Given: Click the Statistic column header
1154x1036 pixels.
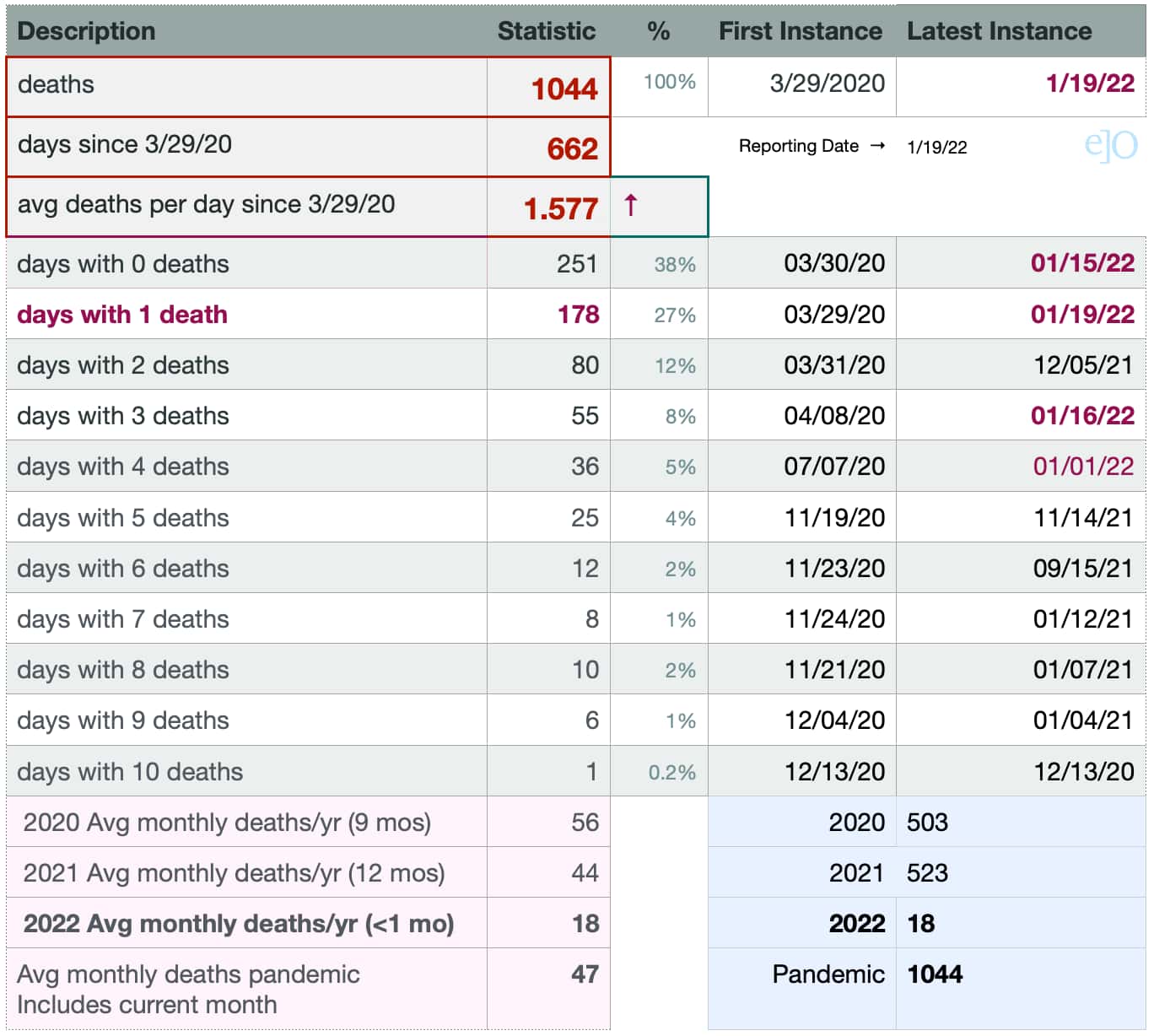Looking at the screenshot, I should [x=546, y=31].
